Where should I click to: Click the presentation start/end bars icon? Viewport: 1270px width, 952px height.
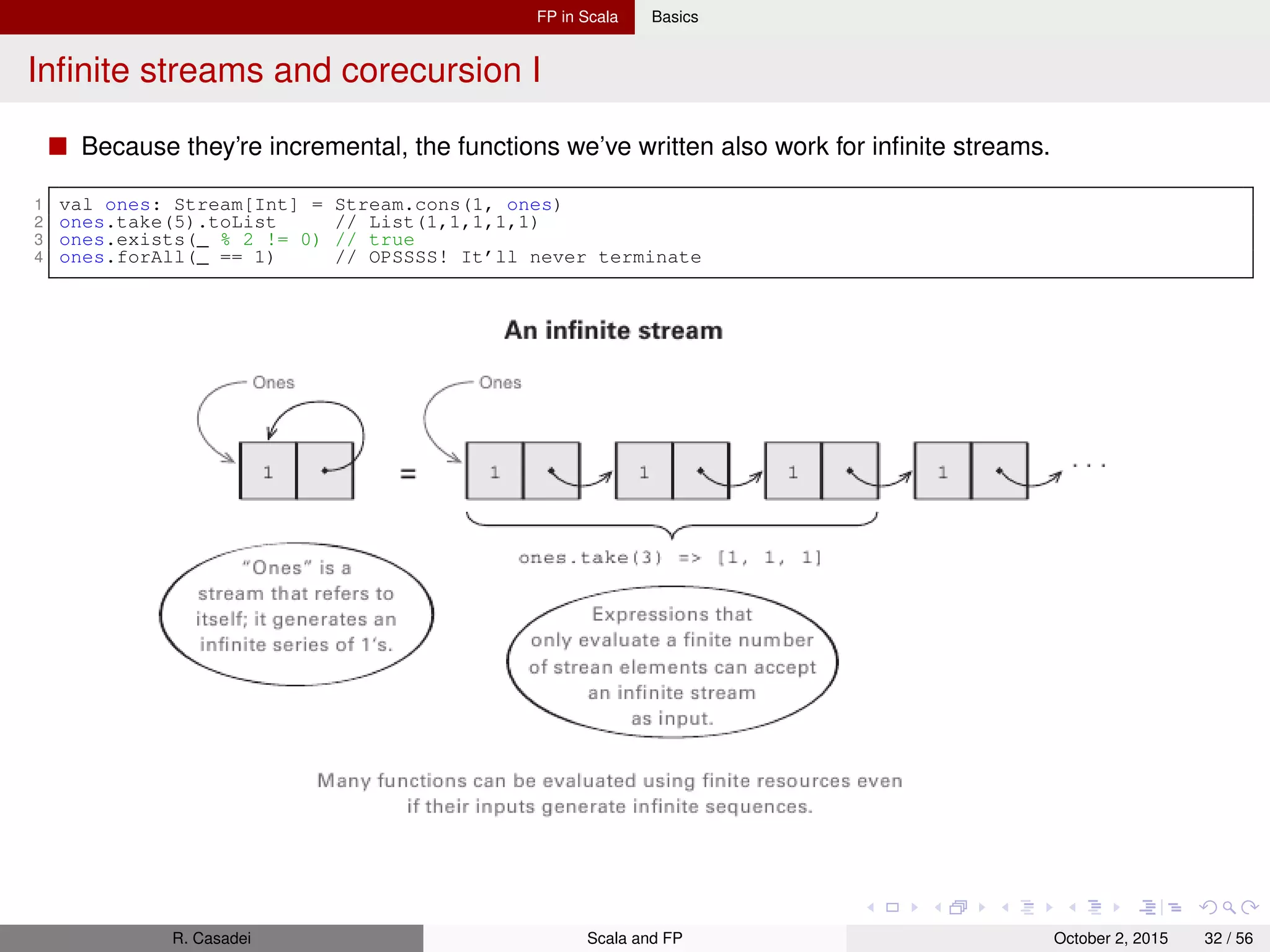(x=1148, y=907)
